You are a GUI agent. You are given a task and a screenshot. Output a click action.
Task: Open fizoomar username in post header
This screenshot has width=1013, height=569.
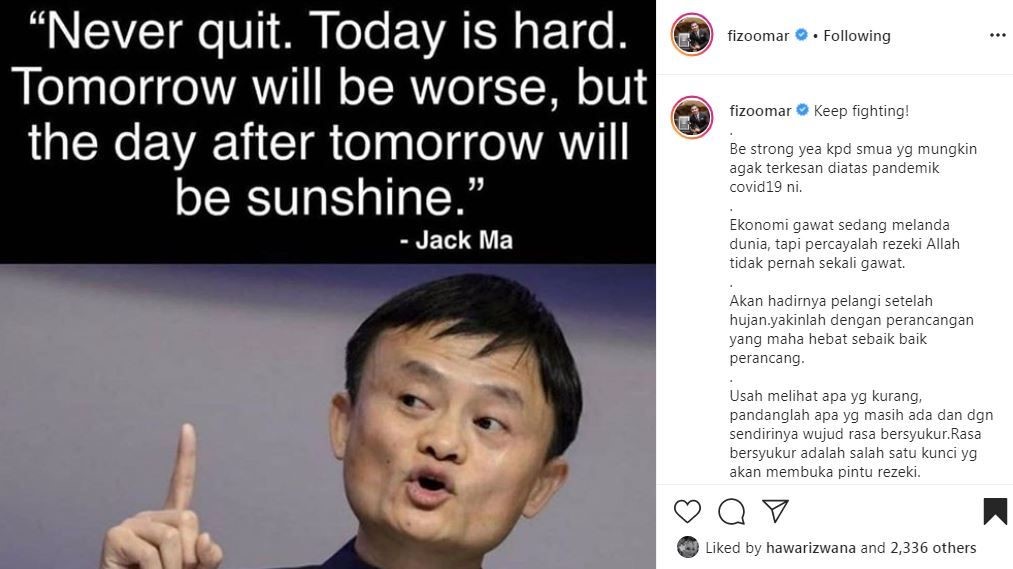pos(758,36)
